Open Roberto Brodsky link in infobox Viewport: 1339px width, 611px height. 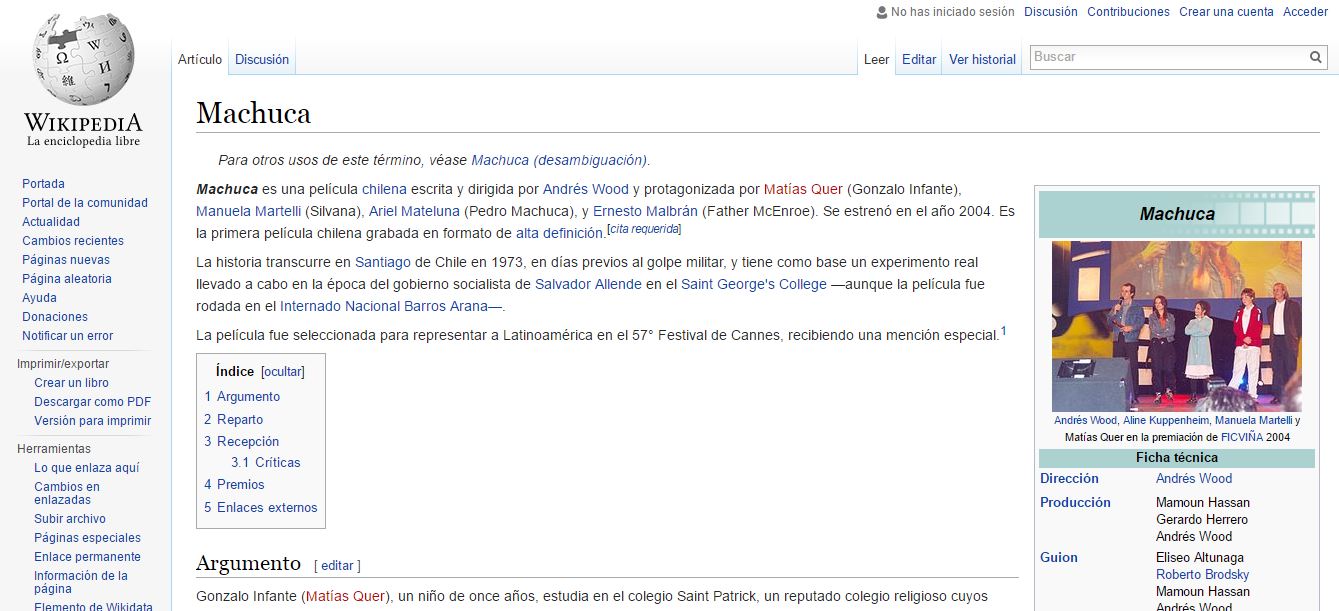tap(1202, 575)
